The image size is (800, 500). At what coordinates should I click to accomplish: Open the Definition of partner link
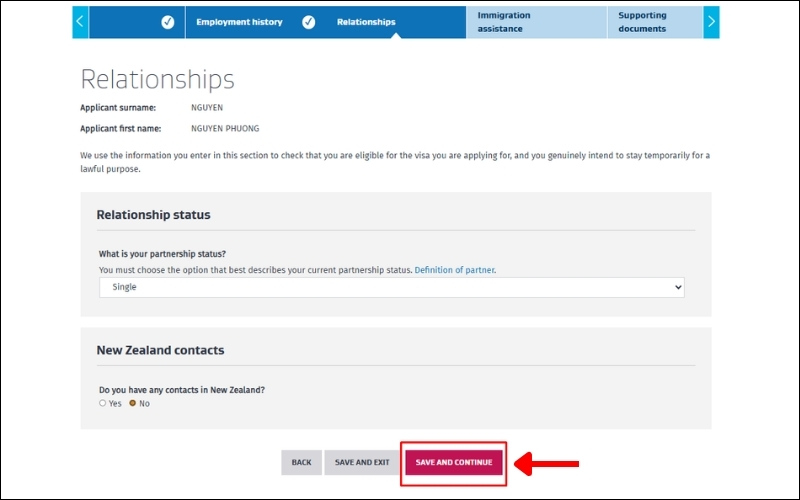[455, 270]
